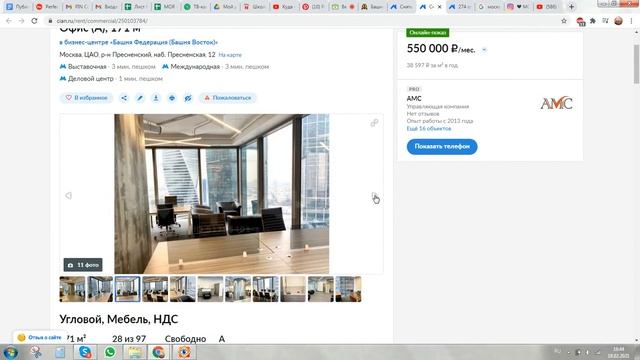Image resolution: width=640 pixels, height=360 pixels.
Task: Select the seventh photo thumbnail
Action: (x=238, y=289)
